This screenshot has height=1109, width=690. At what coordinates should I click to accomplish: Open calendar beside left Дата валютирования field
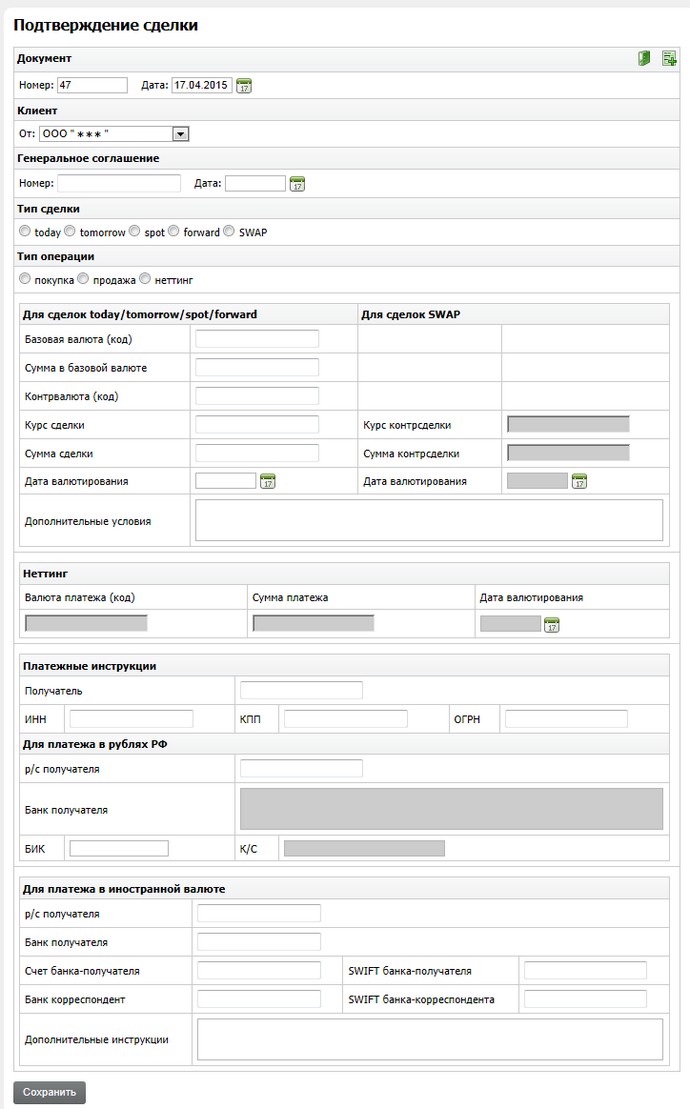tap(267, 481)
